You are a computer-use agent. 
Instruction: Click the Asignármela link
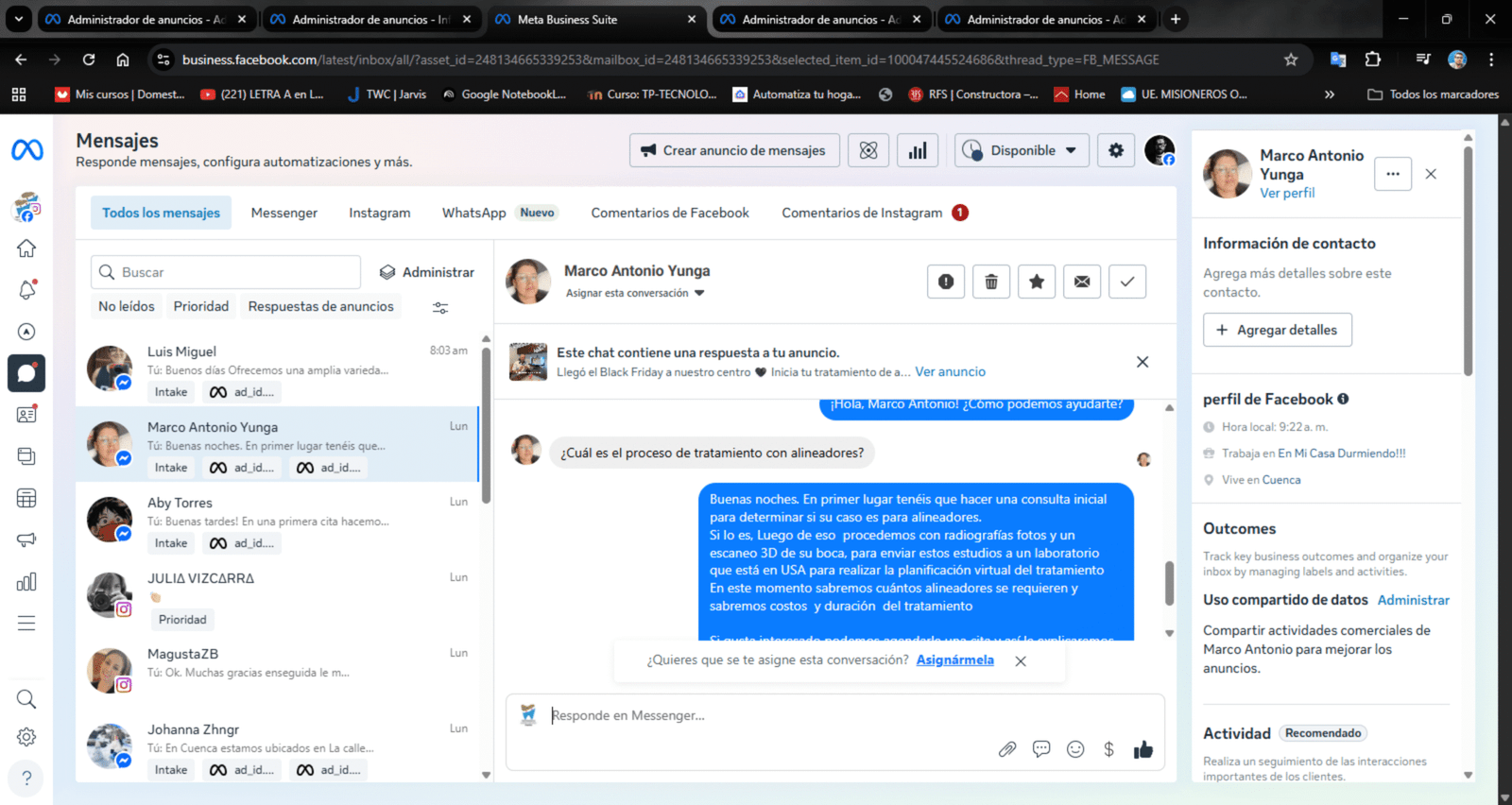coord(954,660)
